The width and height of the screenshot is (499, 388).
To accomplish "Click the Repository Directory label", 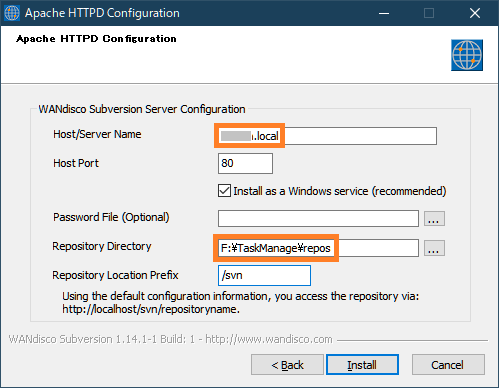I will (x=102, y=246).
